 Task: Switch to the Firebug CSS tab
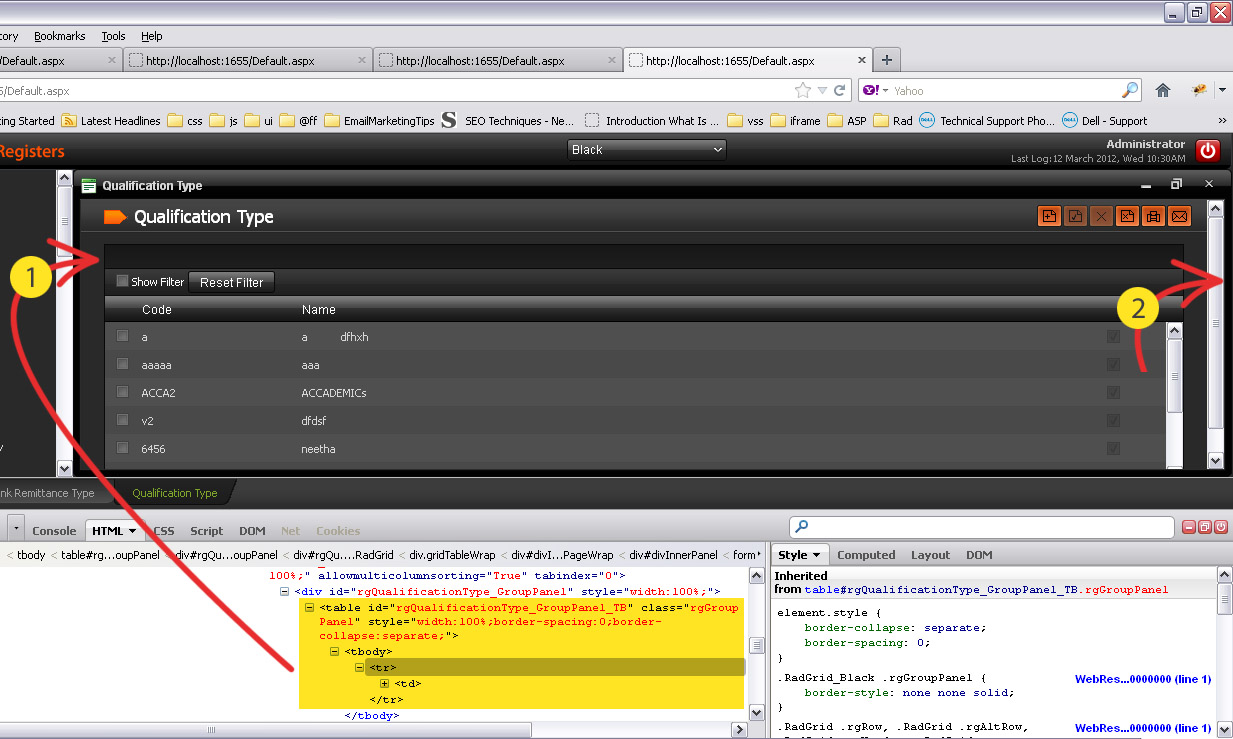(163, 531)
